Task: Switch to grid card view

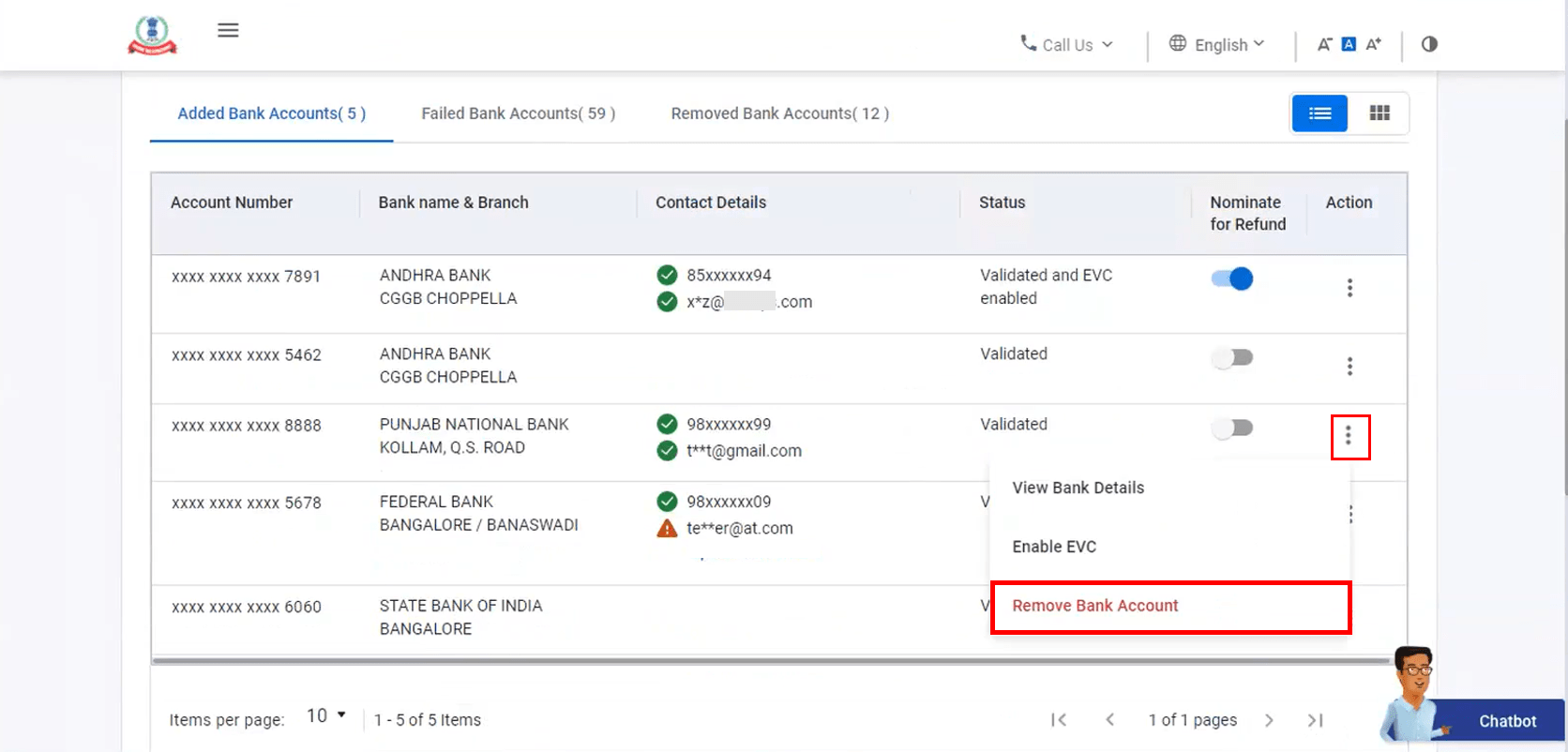Action: pyautogui.click(x=1379, y=113)
